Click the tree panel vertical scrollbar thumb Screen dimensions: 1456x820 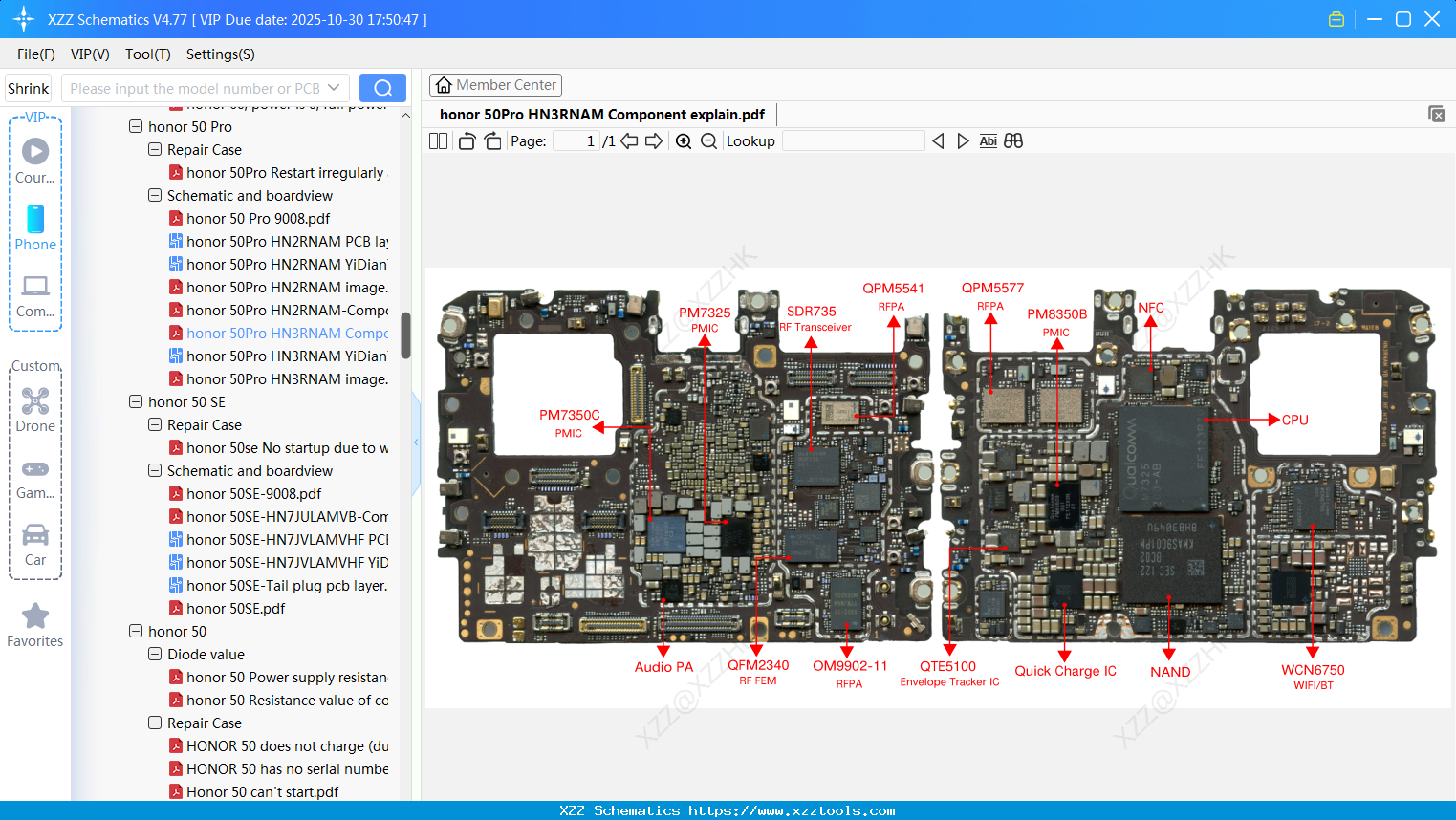pyautogui.click(x=405, y=335)
